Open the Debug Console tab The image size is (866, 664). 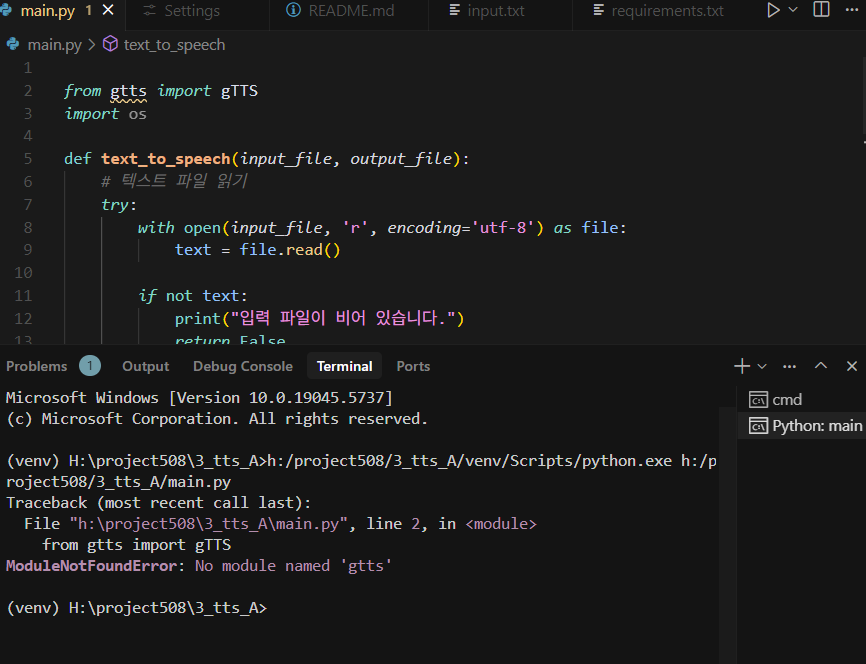coord(243,366)
